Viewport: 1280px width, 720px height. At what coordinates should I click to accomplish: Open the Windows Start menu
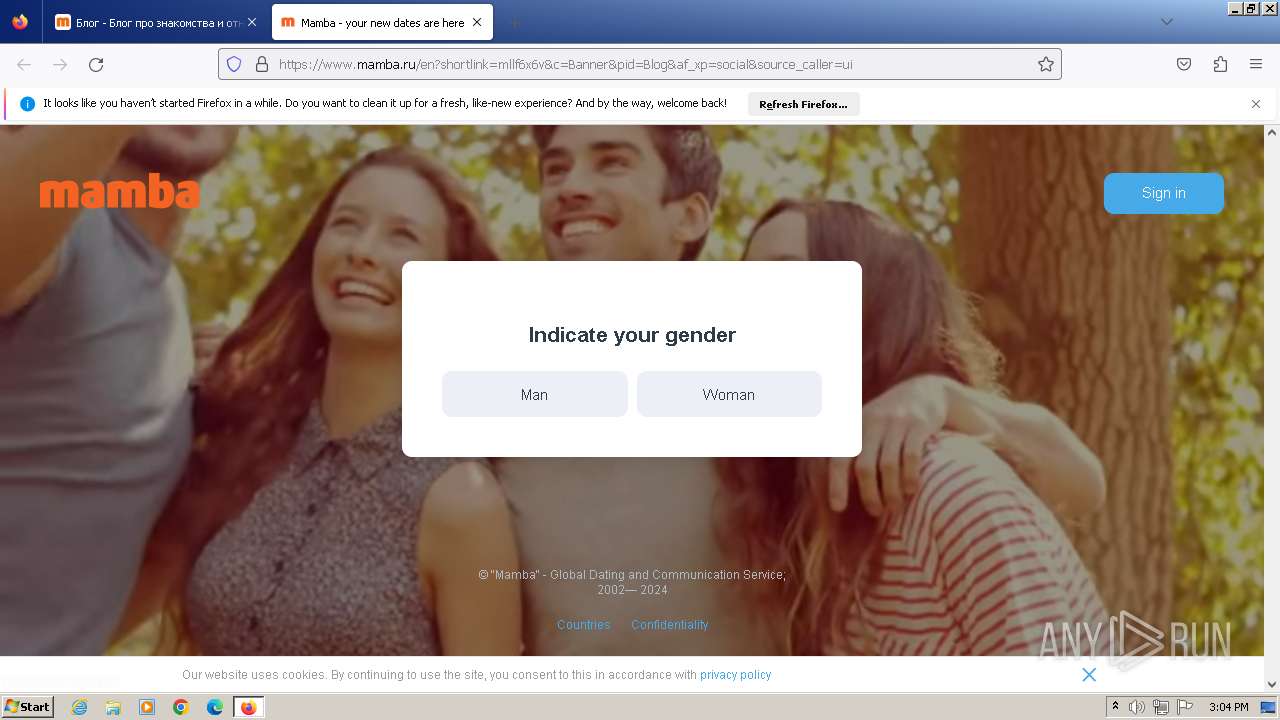pyautogui.click(x=27, y=707)
